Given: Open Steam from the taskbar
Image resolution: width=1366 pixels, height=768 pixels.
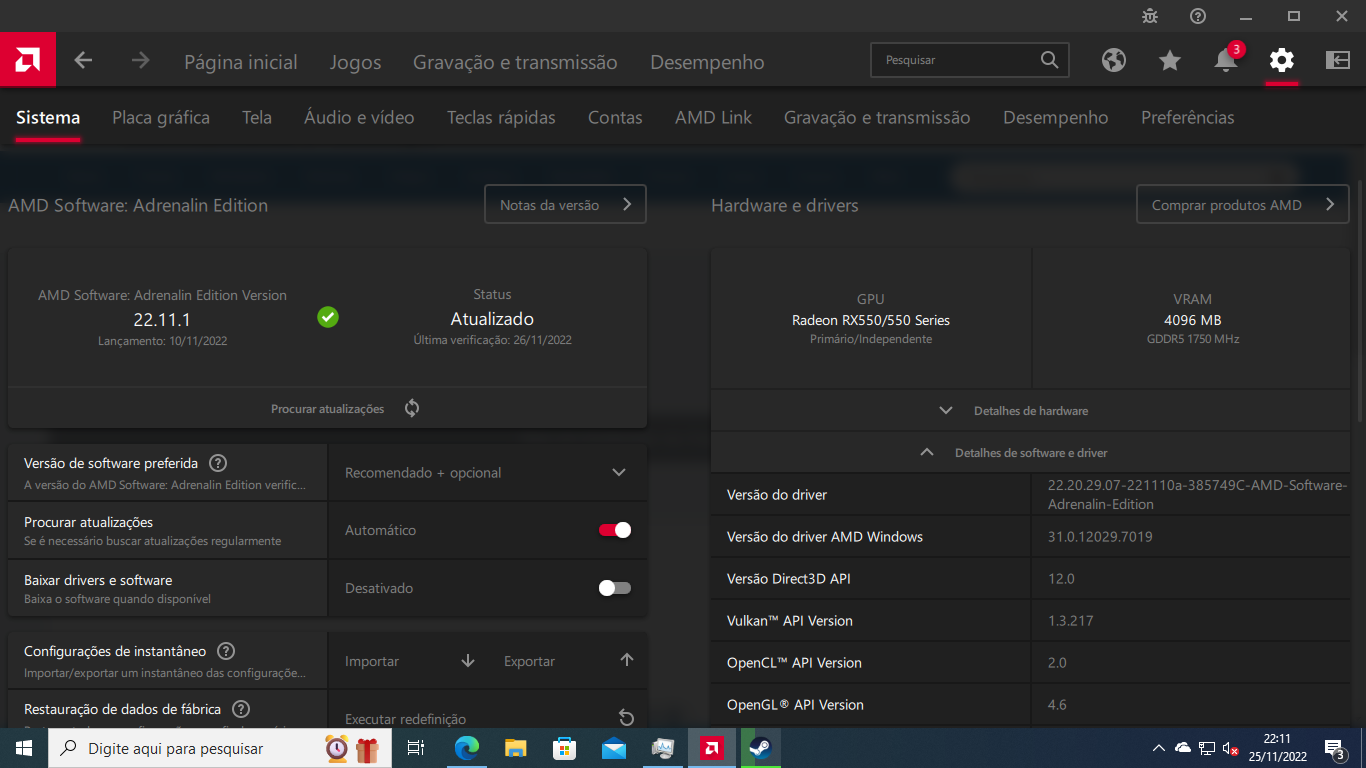Looking at the screenshot, I should [x=760, y=748].
